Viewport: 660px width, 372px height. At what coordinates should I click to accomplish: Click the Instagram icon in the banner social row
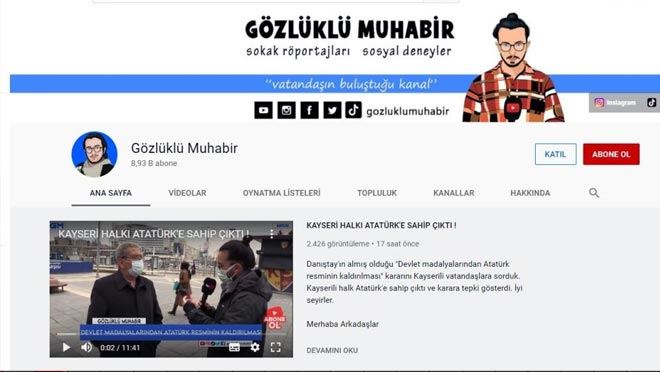pyautogui.click(x=286, y=110)
